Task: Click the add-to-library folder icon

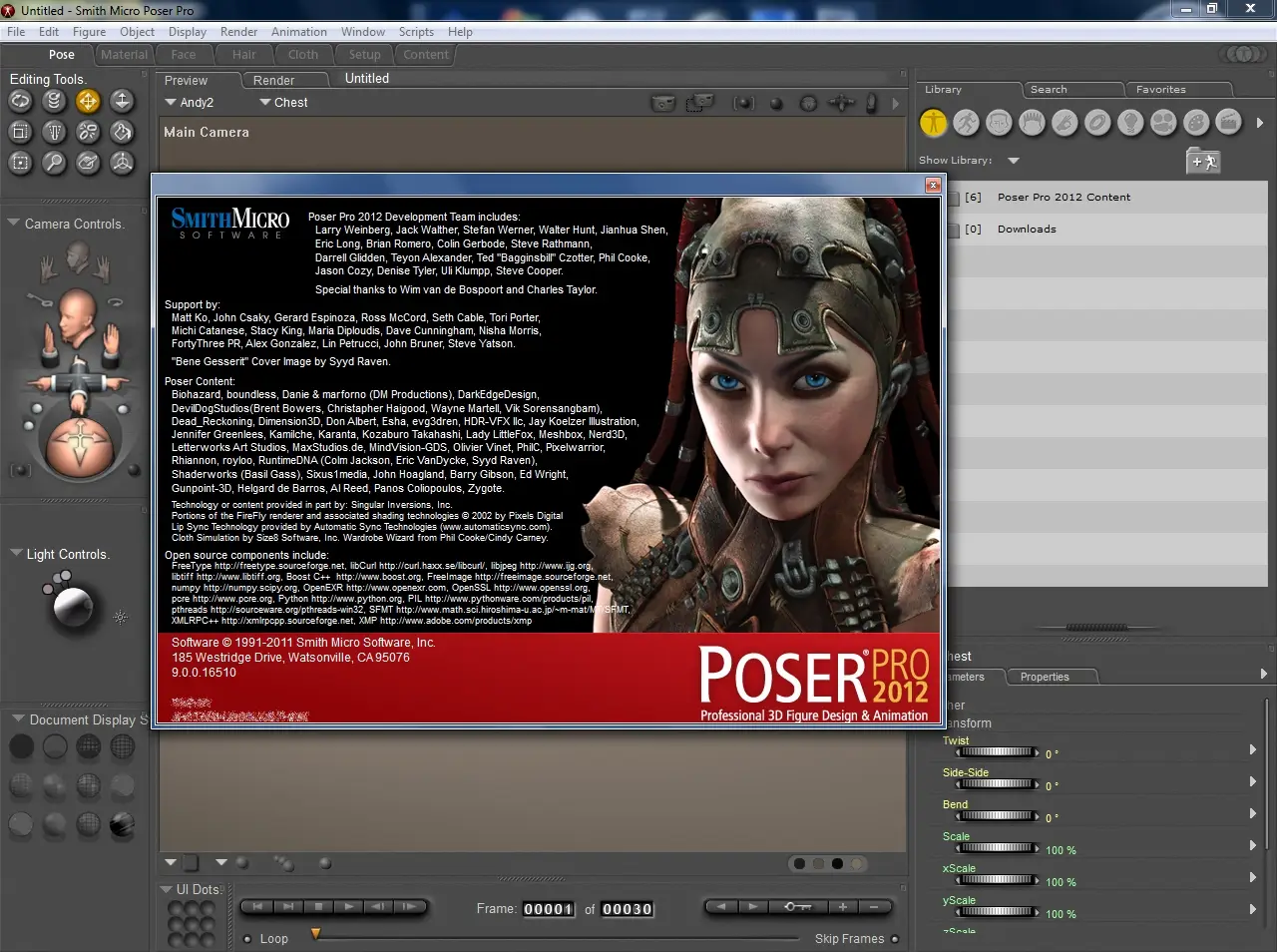Action: tap(1203, 161)
